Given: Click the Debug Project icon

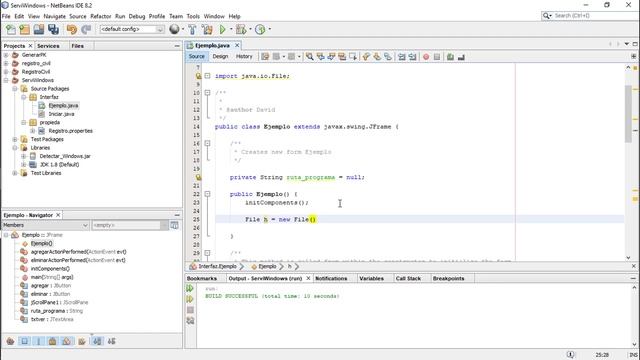Looking at the screenshot, I should pos(241,29).
